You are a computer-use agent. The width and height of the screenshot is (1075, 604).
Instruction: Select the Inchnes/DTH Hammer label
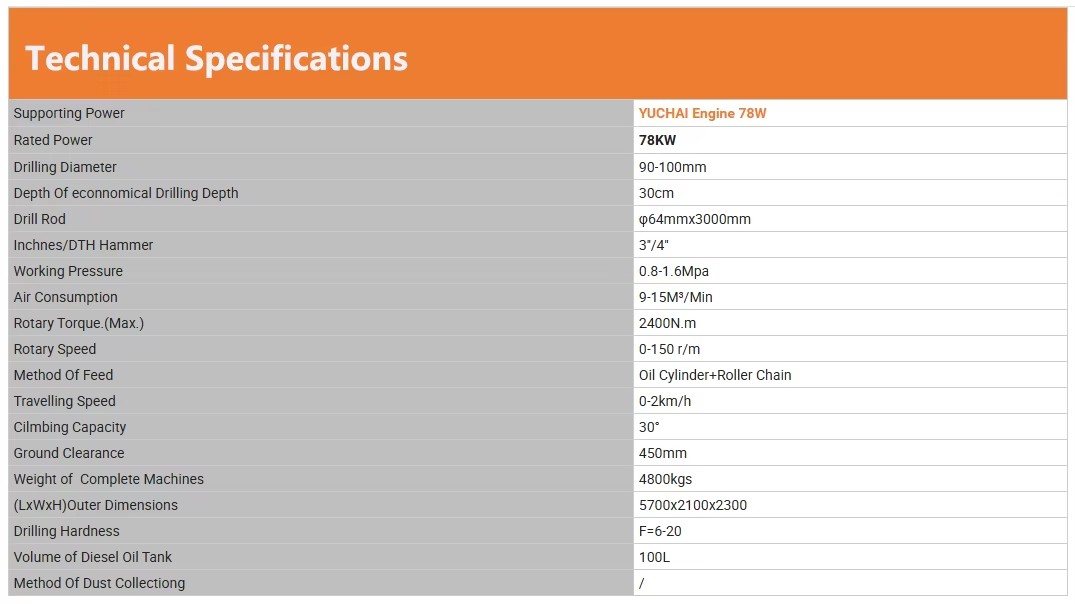[83, 245]
